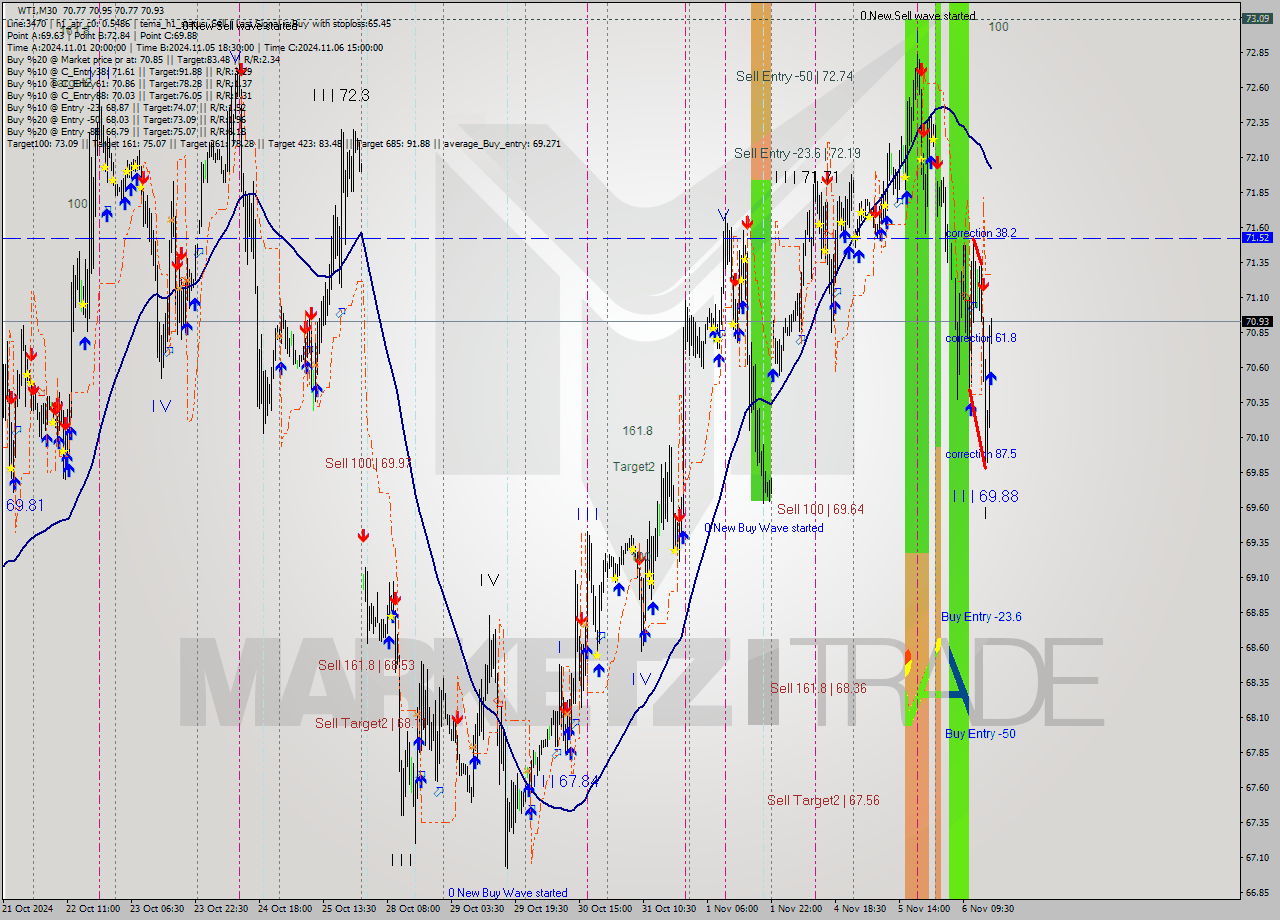
Task: Click the '23 Oct 06:30' time label
Action: (158, 909)
